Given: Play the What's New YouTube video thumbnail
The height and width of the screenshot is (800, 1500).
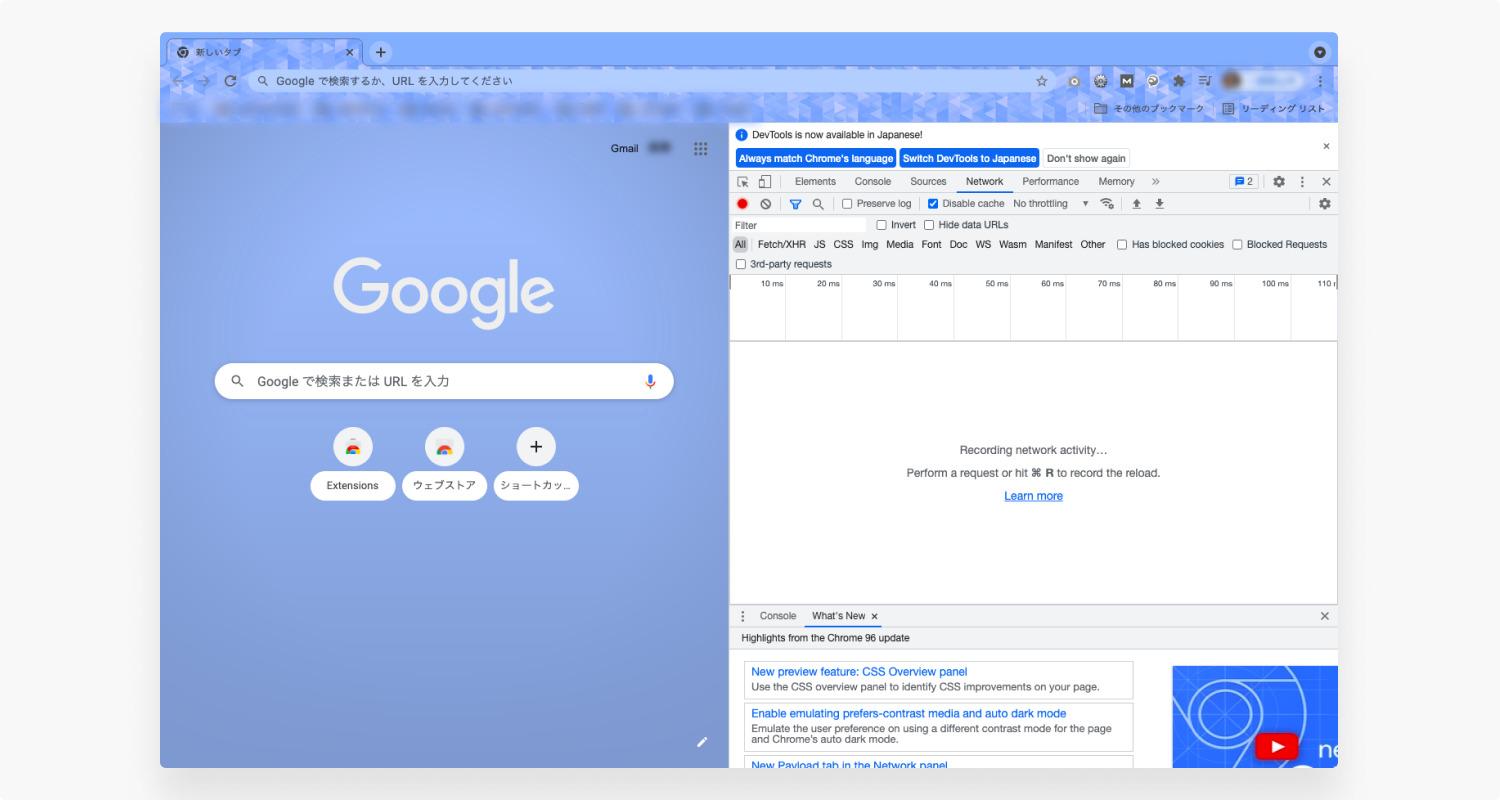Looking at the screenshot, I should tap(1276, 746).
